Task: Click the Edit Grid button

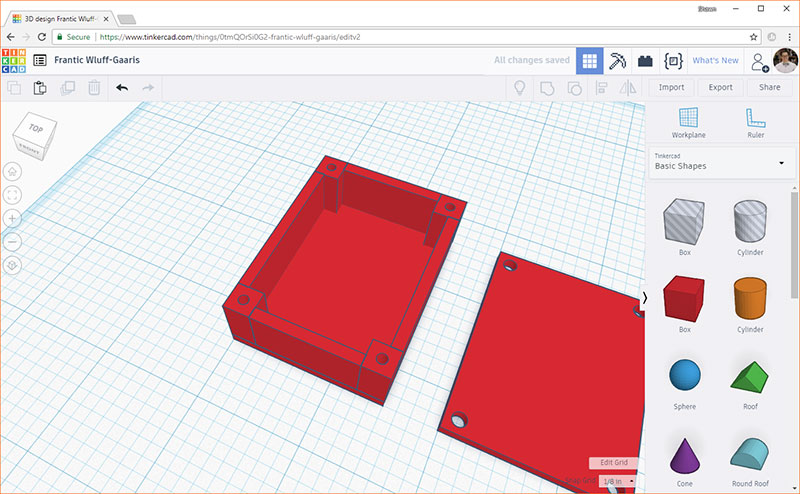Action: click(613, 463)
